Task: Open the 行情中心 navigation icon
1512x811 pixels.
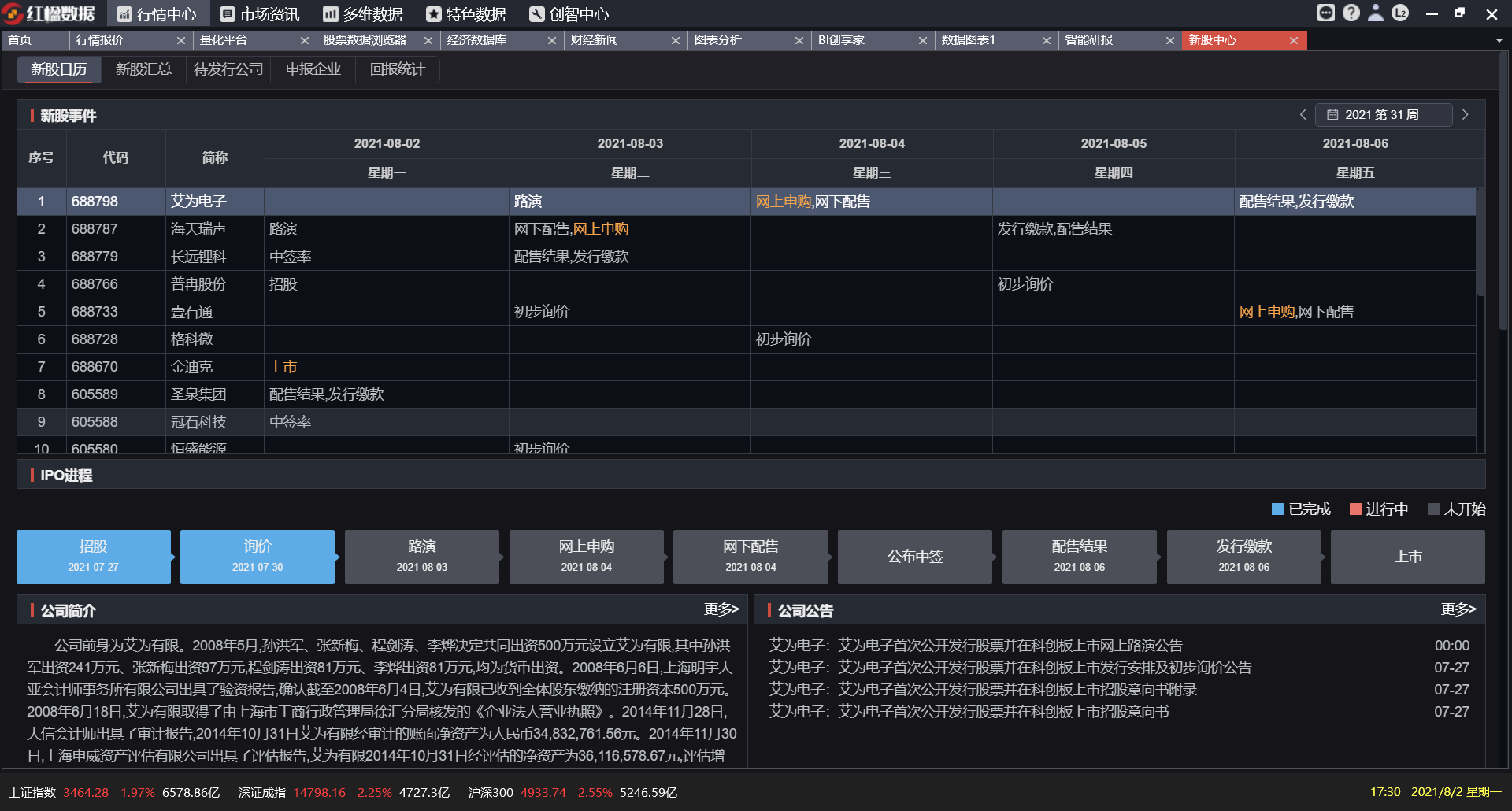Action: coord(124,13)
